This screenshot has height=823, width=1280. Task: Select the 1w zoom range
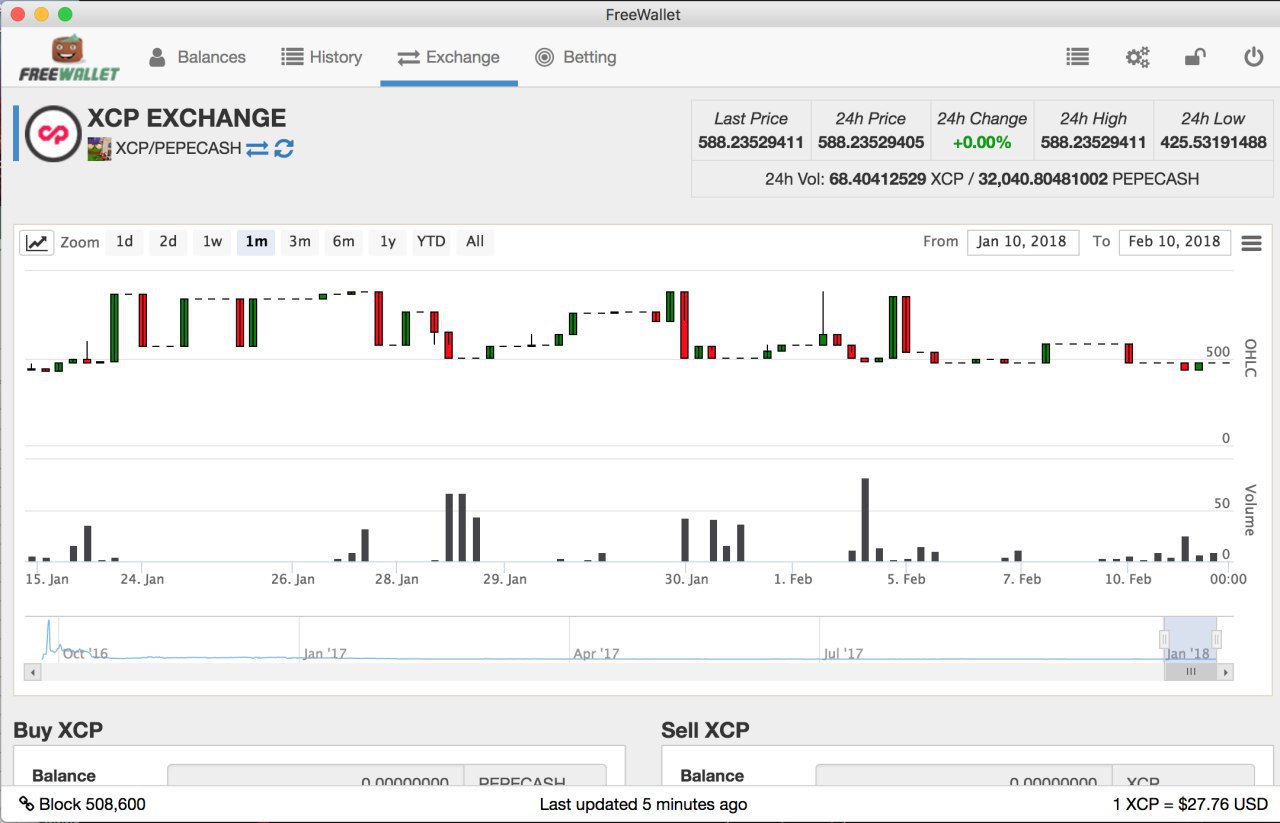point(212,241)
